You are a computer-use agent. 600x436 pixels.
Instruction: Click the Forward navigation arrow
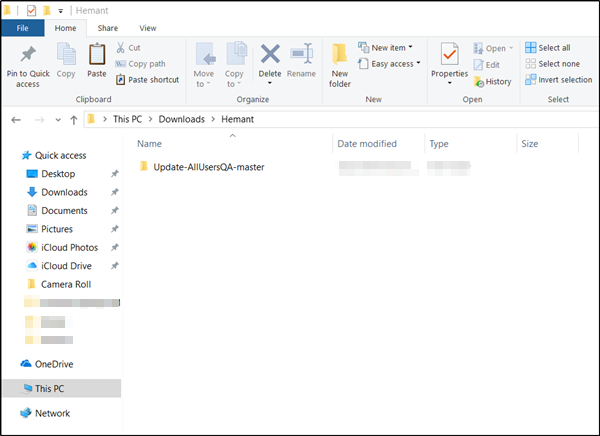click(x=39, y=120)
